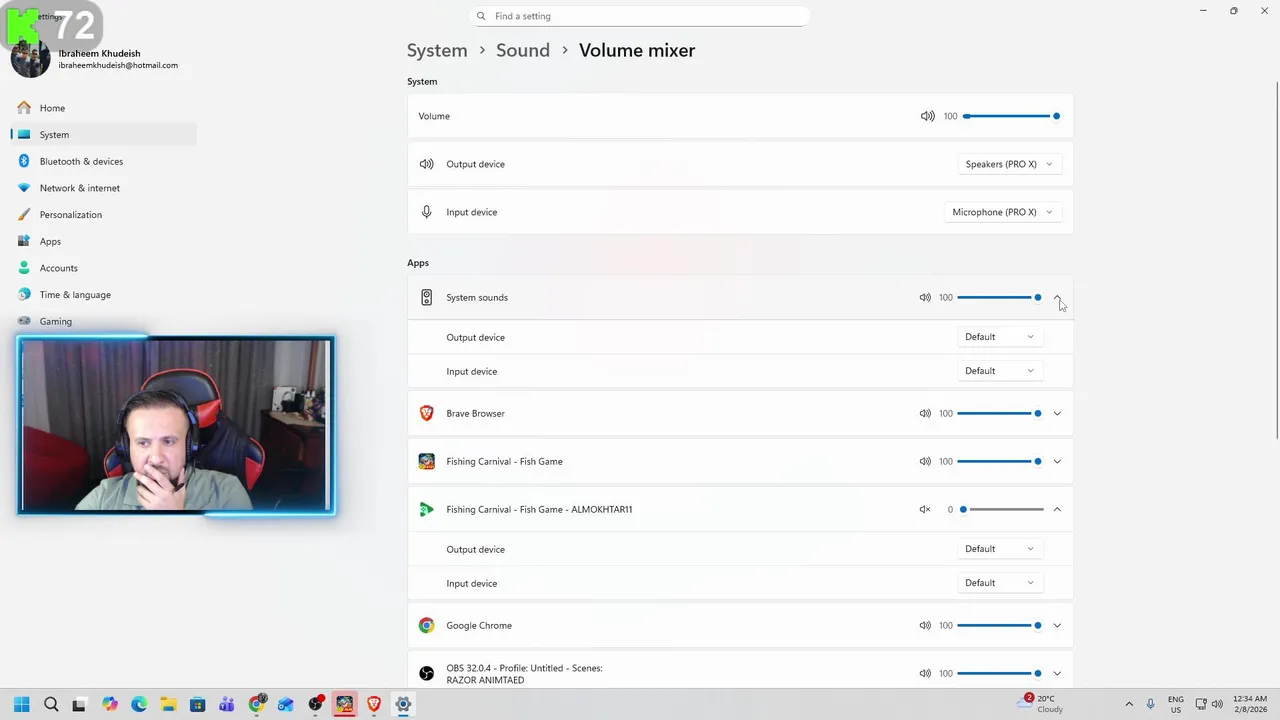Show hidden system tray icons
Image resolution: width=1280 pixels, height=720 pixels.
1129,704
